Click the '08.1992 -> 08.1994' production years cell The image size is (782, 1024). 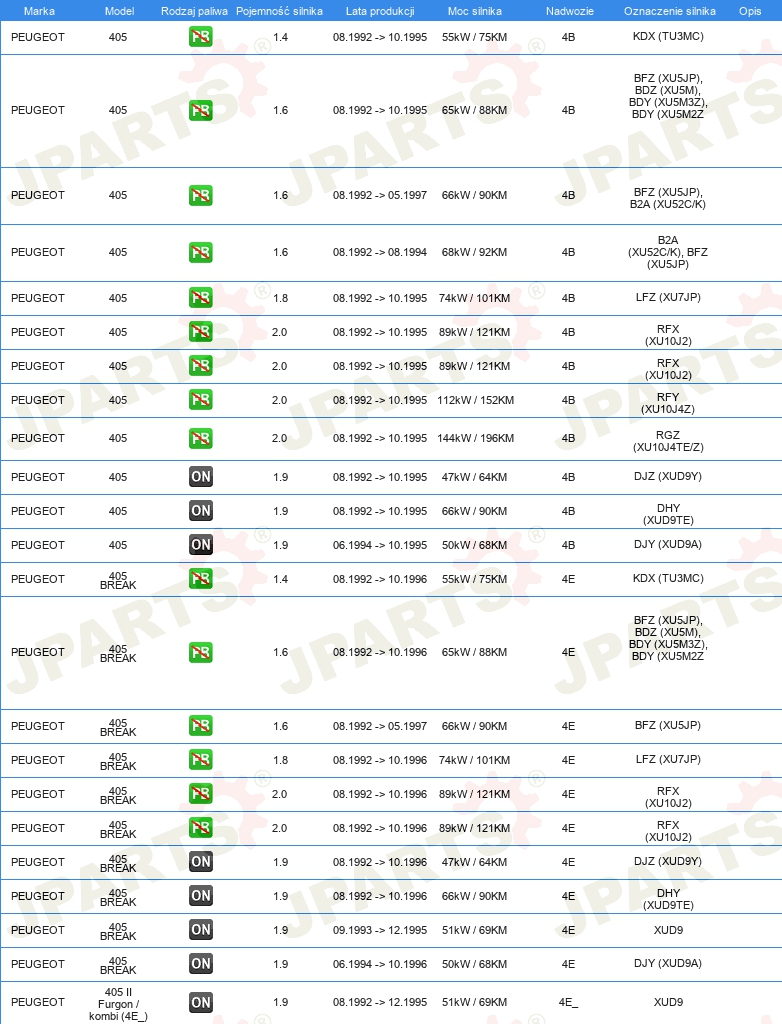[x=380, y=252]
